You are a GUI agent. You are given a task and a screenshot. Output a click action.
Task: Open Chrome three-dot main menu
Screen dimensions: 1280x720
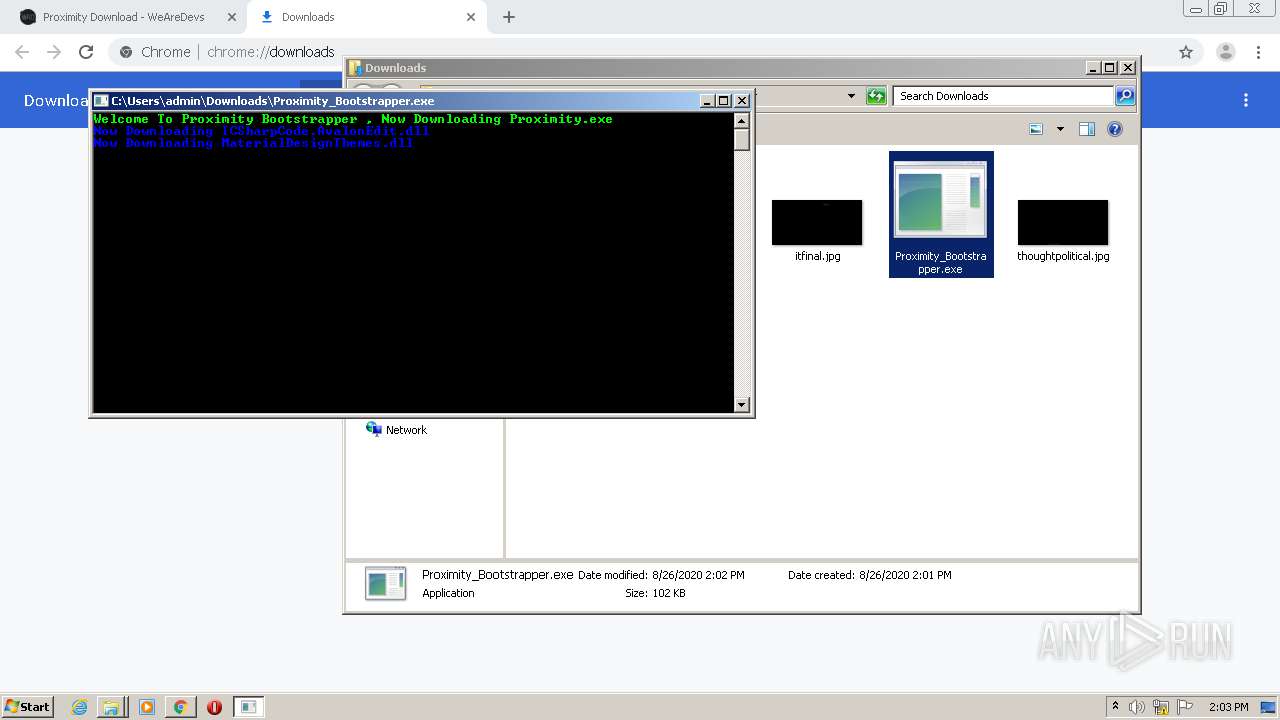[x=1260, y=52]
